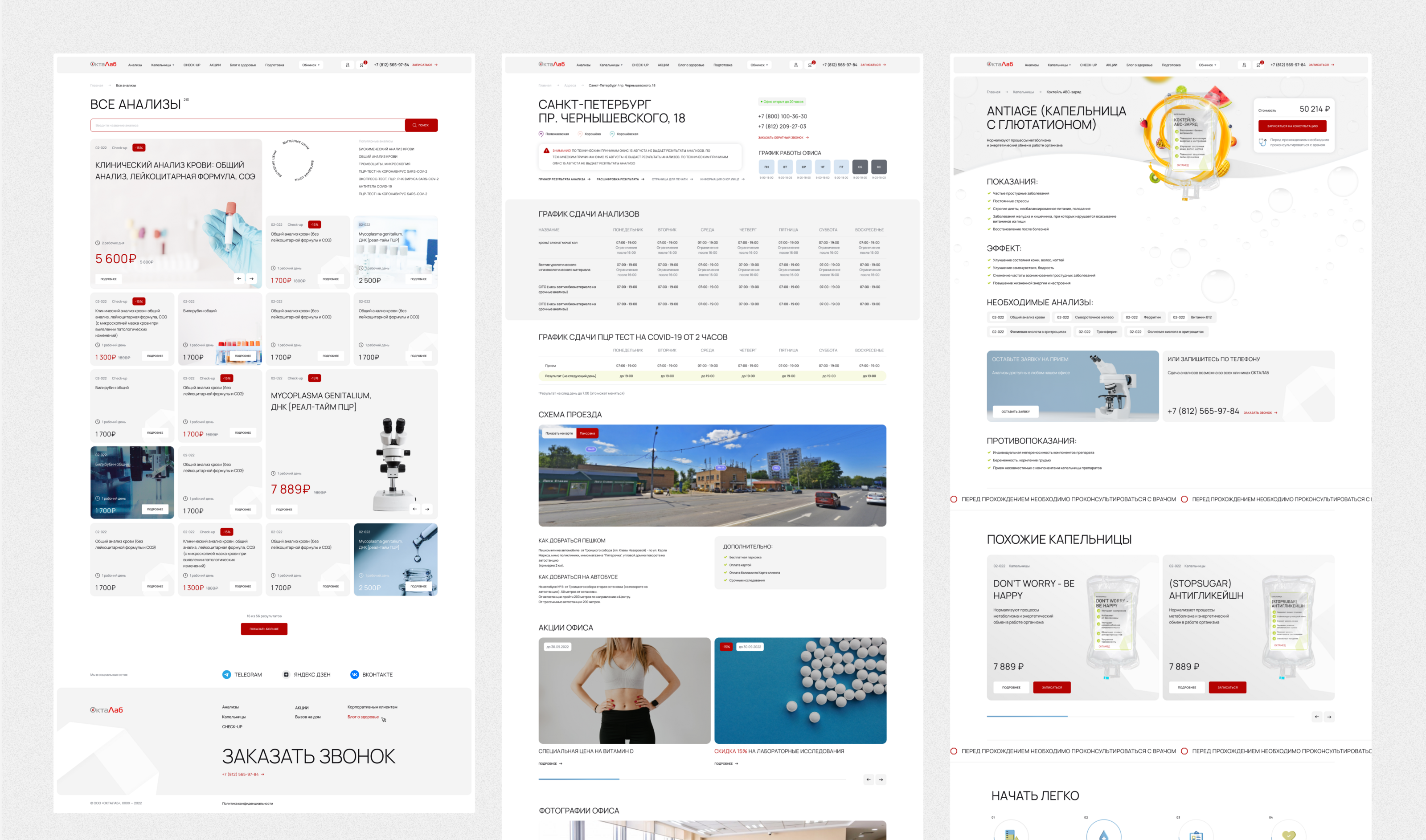Open Обнинск city dropdown on Все анализы page
This screenshot has width=1426, height=840.
[311, 65]
